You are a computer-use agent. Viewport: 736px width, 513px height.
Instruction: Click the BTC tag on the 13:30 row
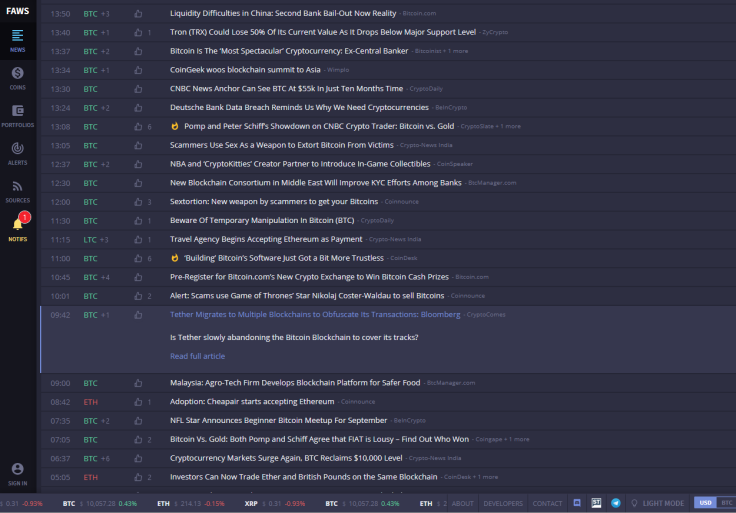91,89
